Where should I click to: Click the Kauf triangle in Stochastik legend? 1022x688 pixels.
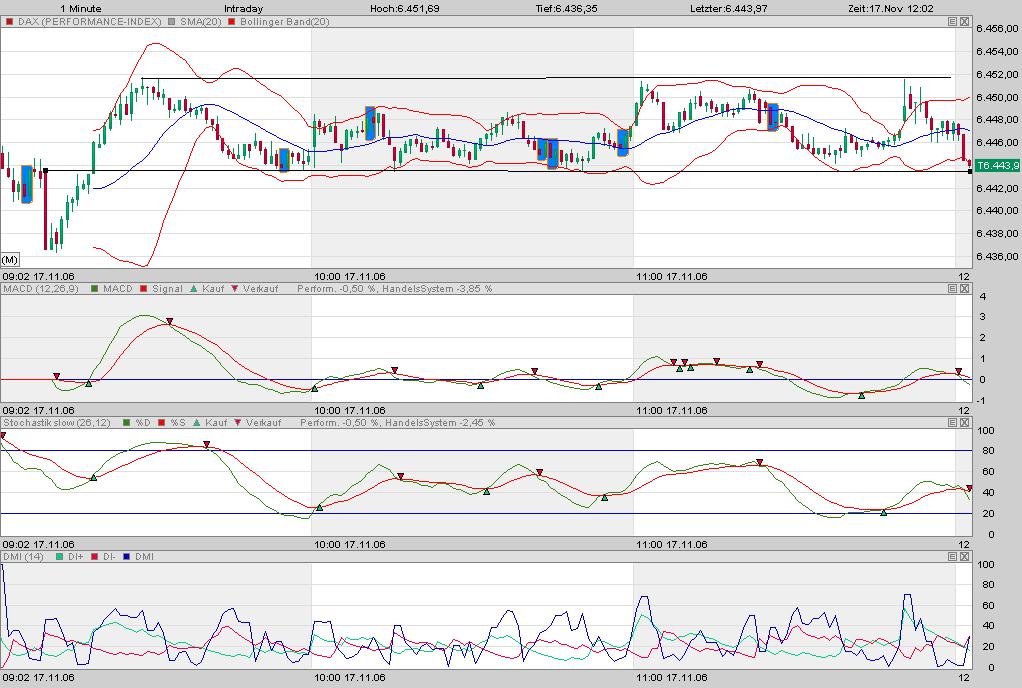(197, 423)
